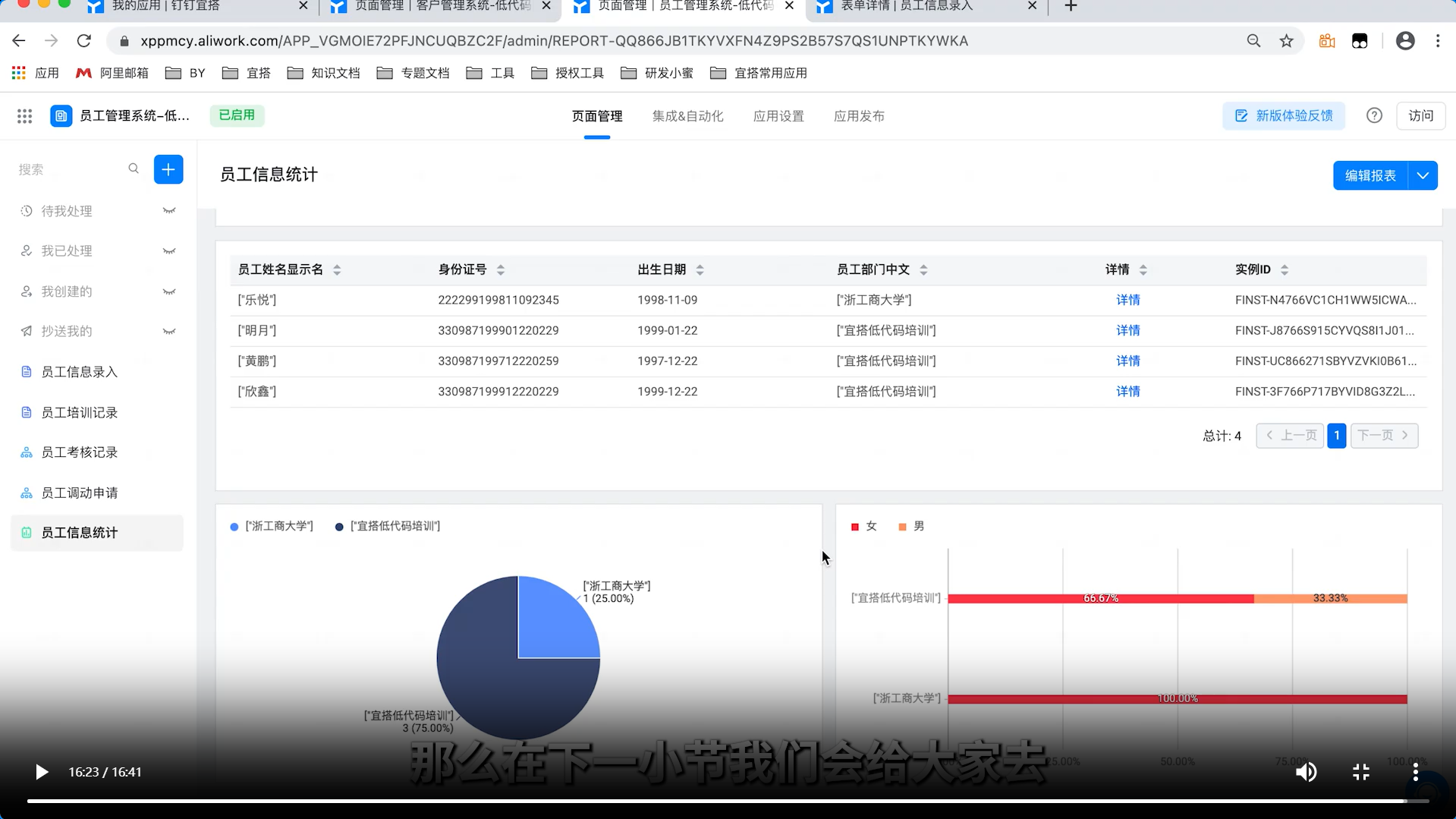Screen dimensions: 1456x819
Task: Reload the page with refresh icon
Action: tap(84, 41)
